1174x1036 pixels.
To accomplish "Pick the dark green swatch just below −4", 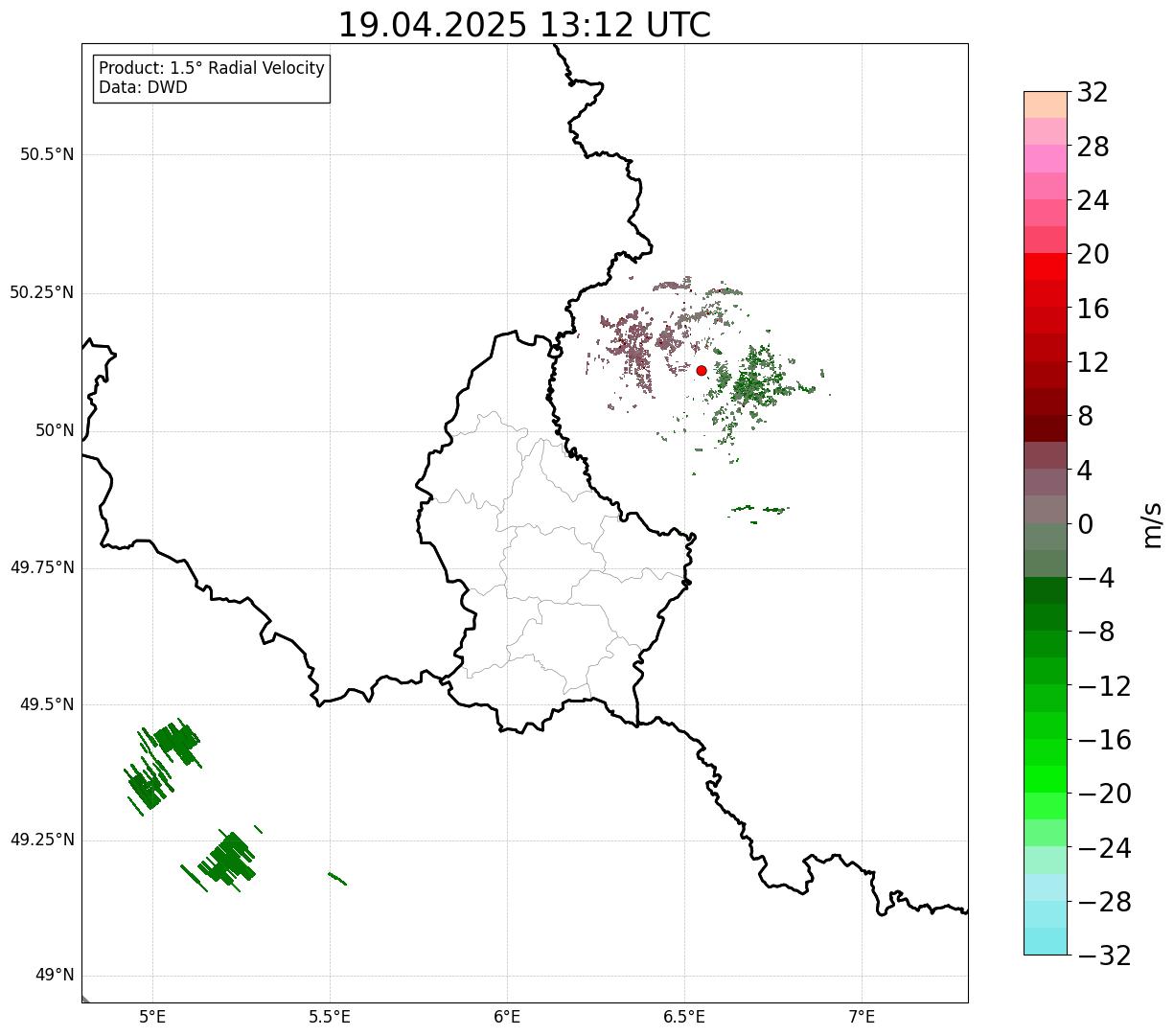I will (x=1046, y=590).
